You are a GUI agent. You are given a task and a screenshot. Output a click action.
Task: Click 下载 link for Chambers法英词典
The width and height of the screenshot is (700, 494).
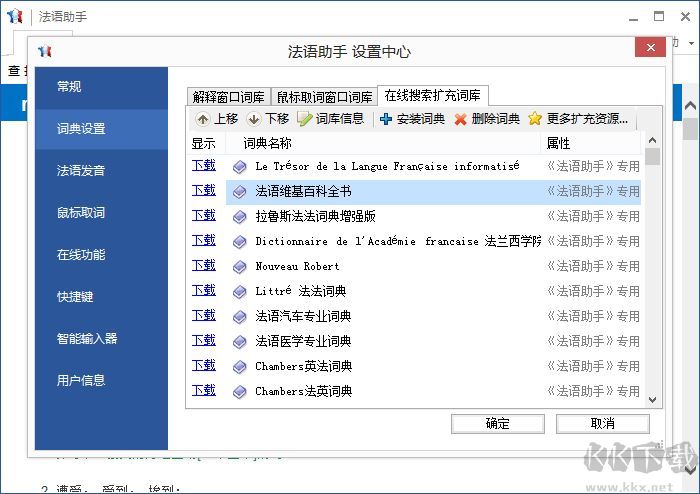[204, 390]
